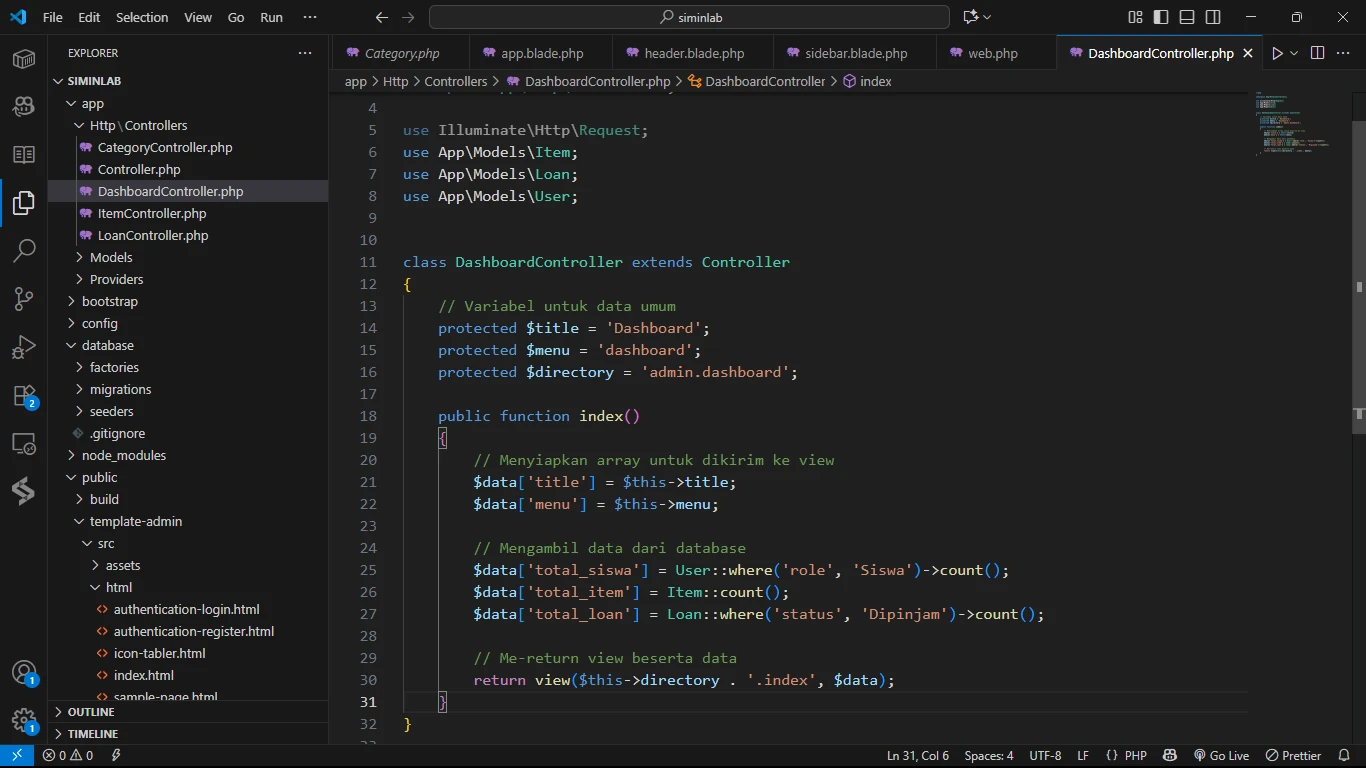Click the siminlab command center search box
This screenshot has width=1366, height=768.
pos(689,17)
